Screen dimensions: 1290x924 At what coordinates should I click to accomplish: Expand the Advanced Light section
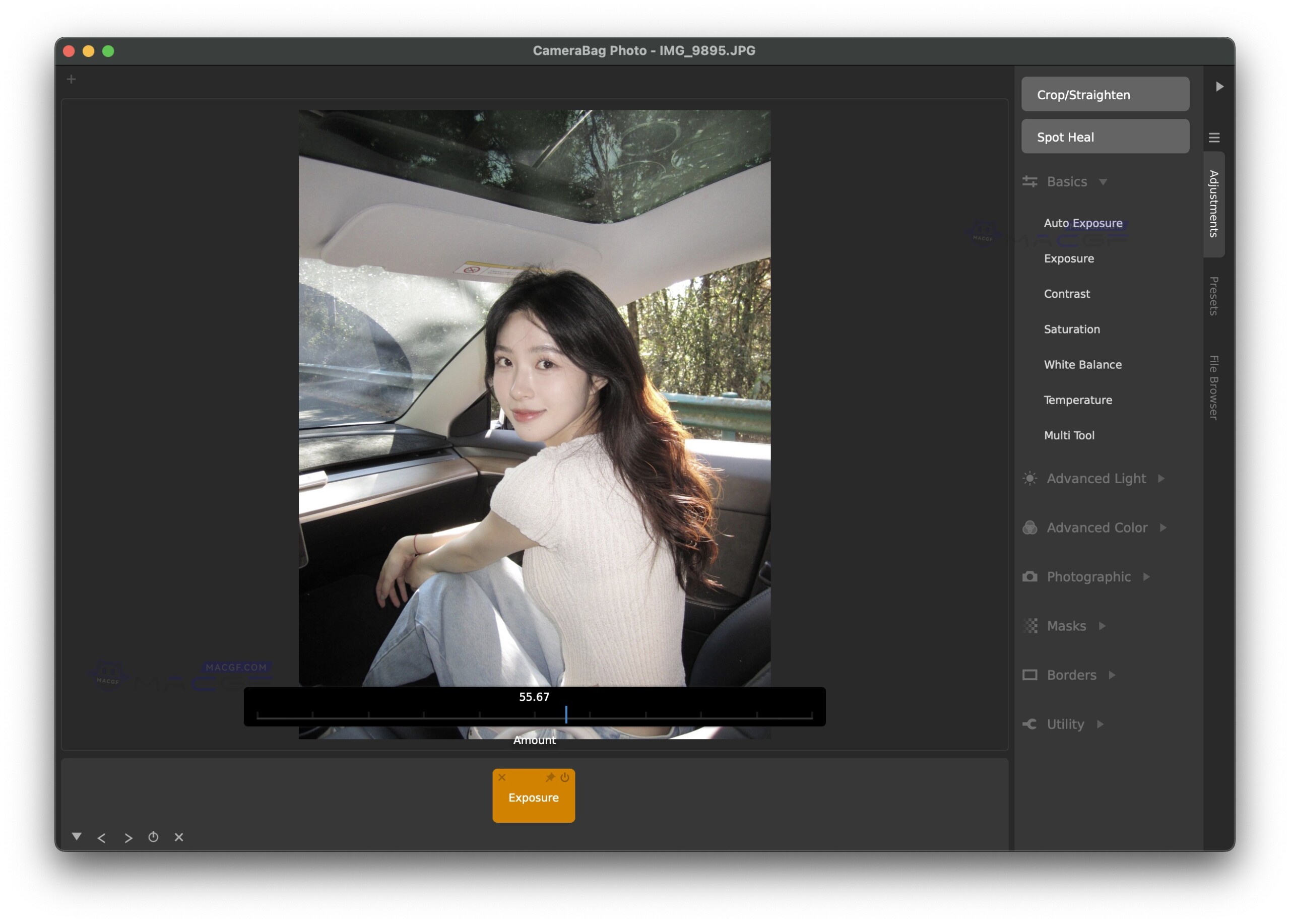pyautogui.click(x=1095, y=478)
